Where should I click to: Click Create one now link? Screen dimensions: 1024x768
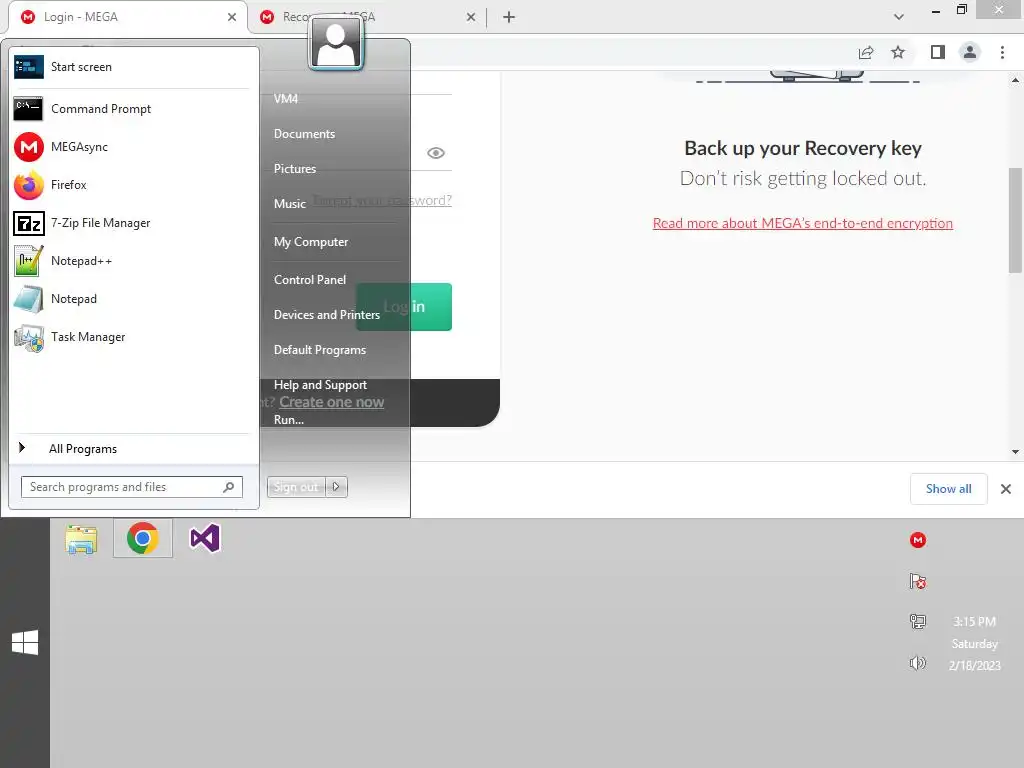(x=332, y=402)
